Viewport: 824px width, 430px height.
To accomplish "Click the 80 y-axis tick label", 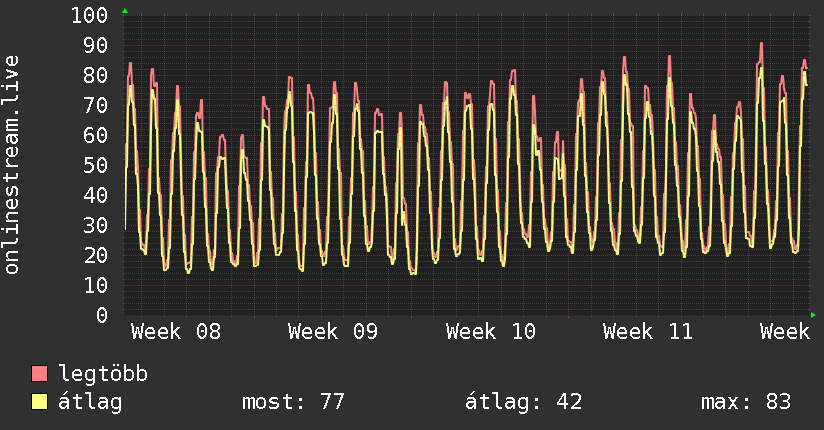I will click(x=96, y=76).
